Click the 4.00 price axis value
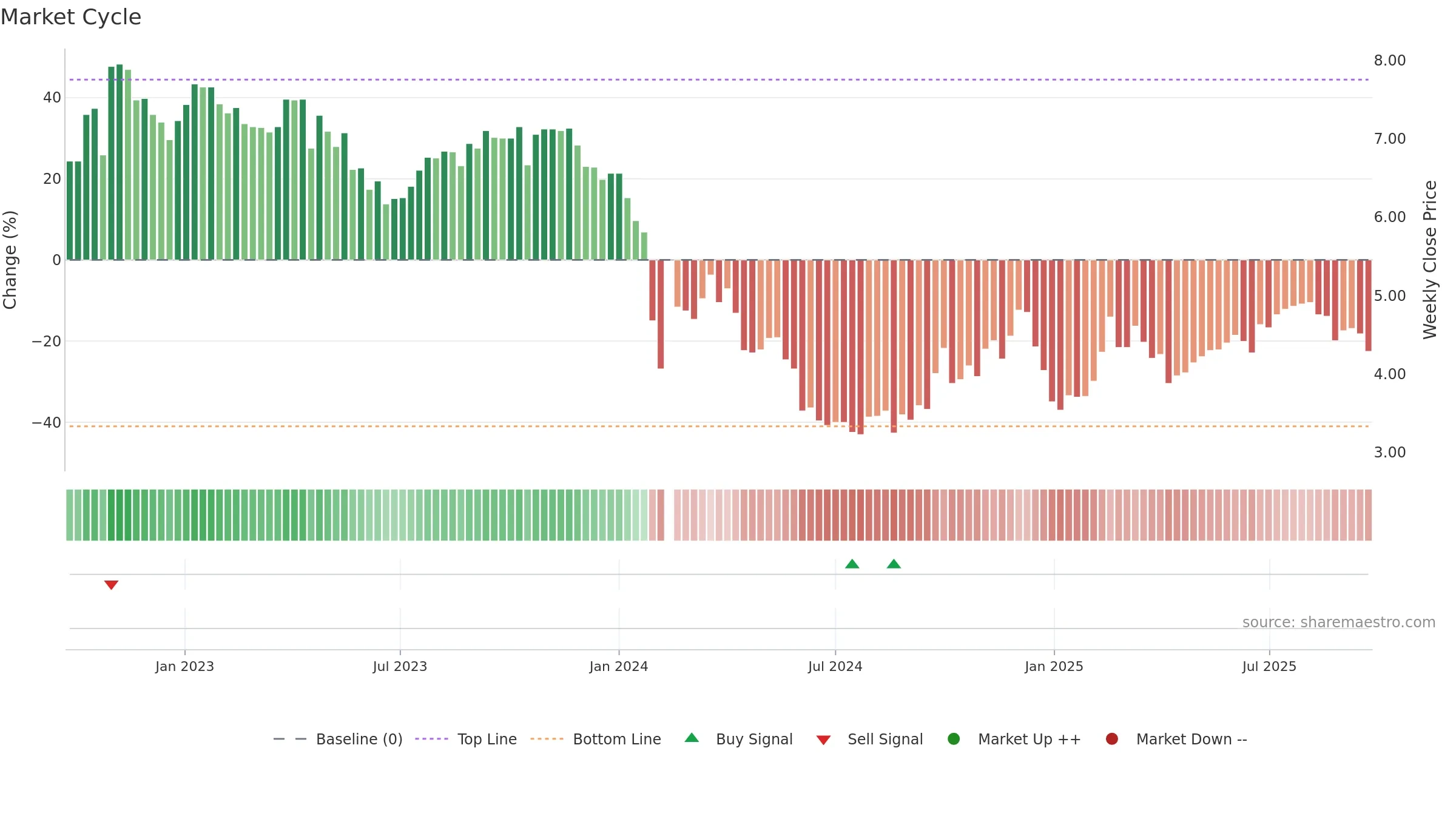The image size is (1456, 819). click(x=1390, y=374)
